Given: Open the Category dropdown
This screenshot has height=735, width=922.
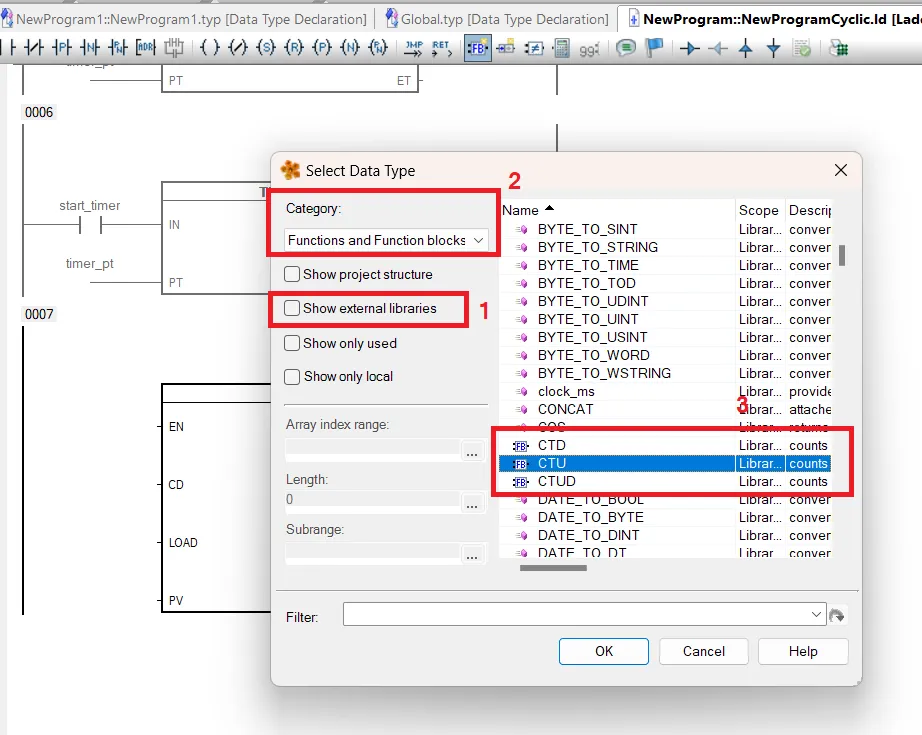Looking at the screenshot, I should point(386,240).
